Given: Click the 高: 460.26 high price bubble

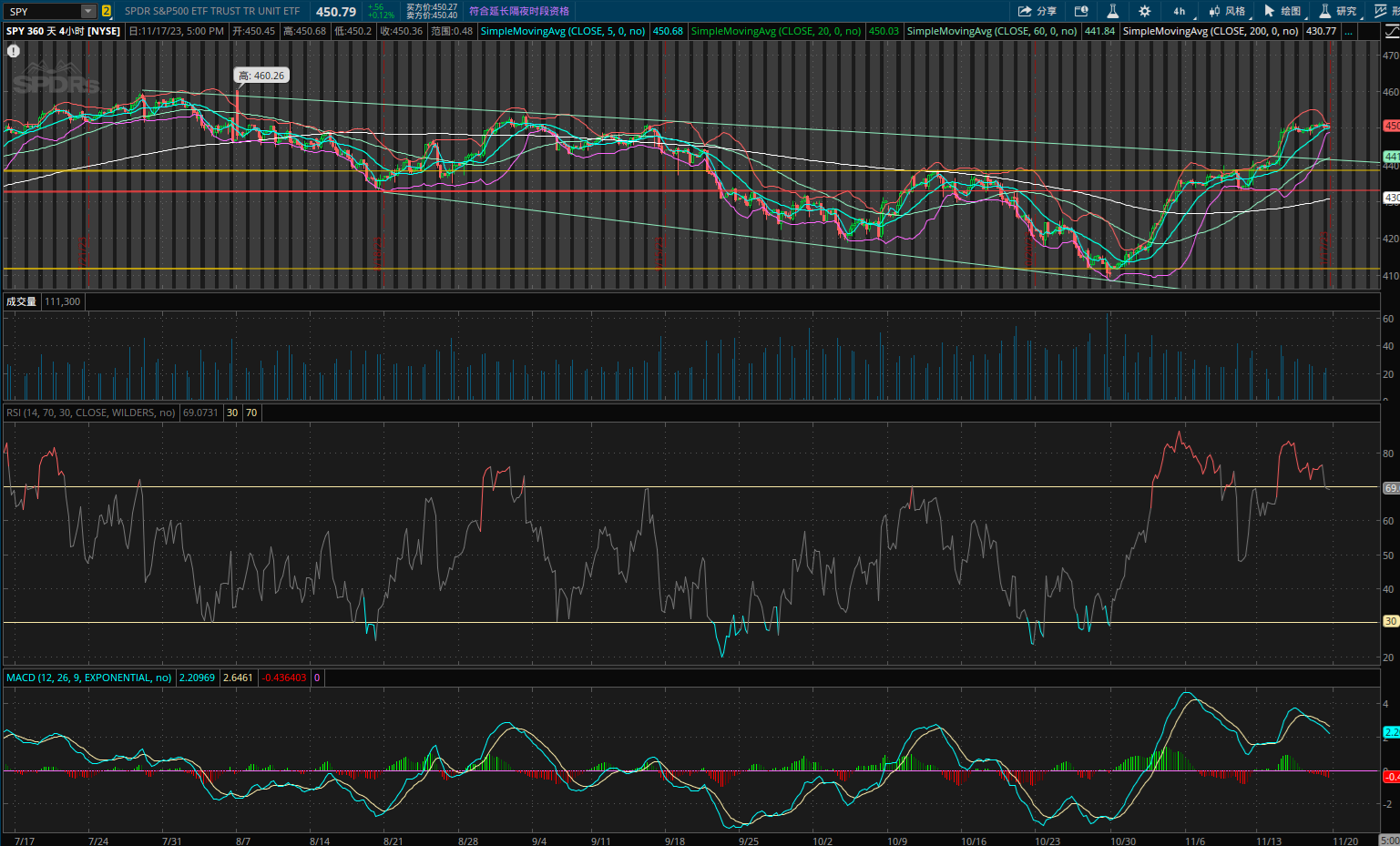Looking at the screenshot, I should point(262,76).
